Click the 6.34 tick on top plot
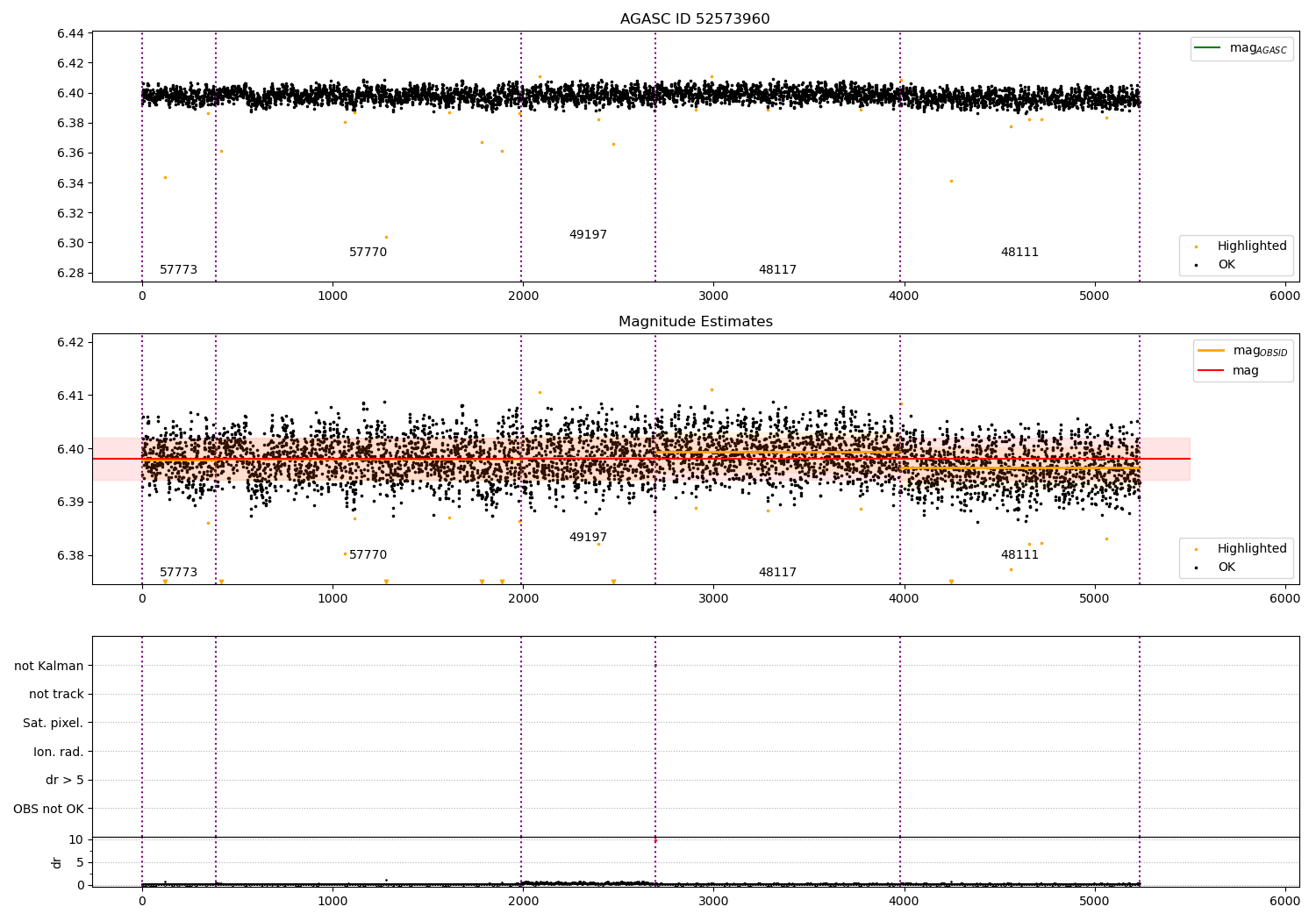 [x=70, y=183]
